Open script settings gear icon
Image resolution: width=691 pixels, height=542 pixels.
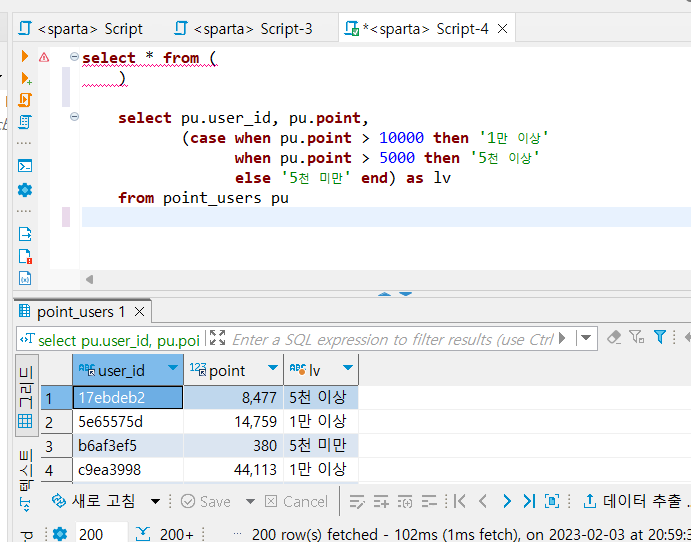coord(25,190)
